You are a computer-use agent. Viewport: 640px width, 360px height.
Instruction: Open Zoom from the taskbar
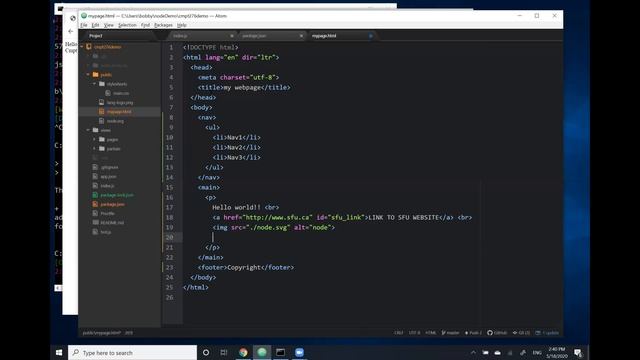(x=299, y=352)
